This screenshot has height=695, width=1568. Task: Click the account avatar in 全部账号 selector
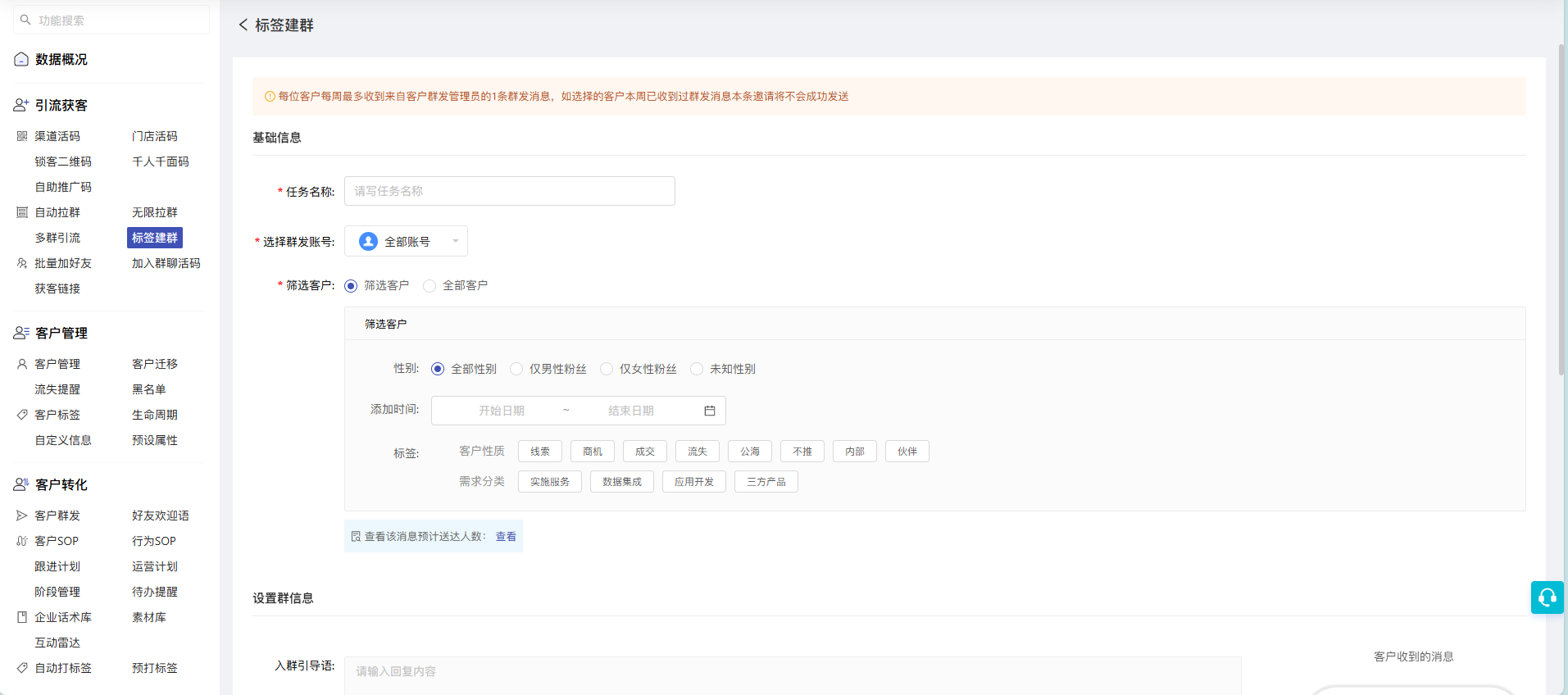(368, 241)
